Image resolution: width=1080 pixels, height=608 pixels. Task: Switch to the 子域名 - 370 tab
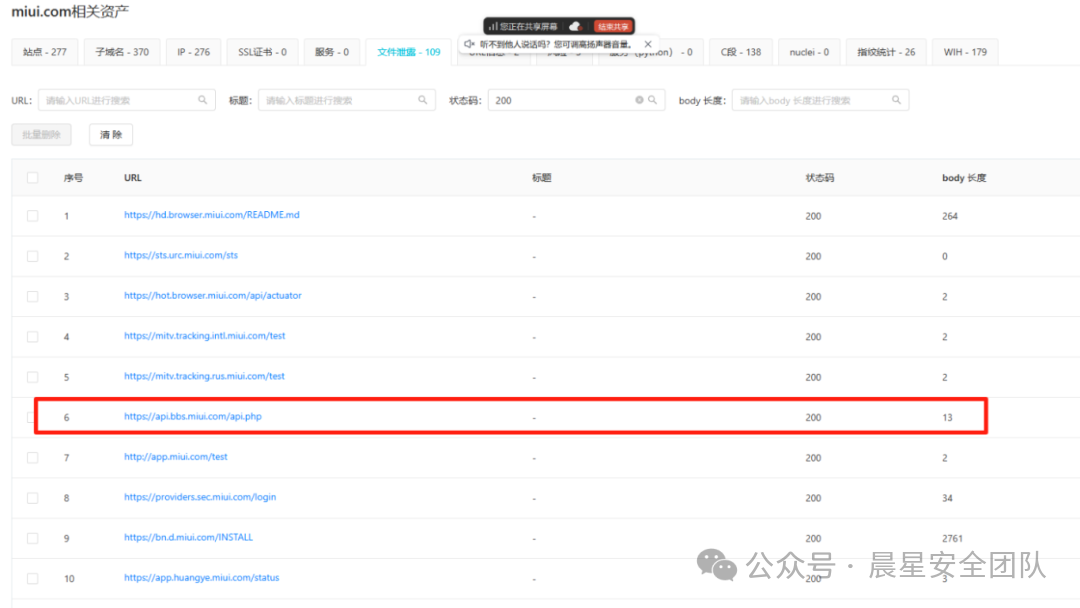coord(122,52)
